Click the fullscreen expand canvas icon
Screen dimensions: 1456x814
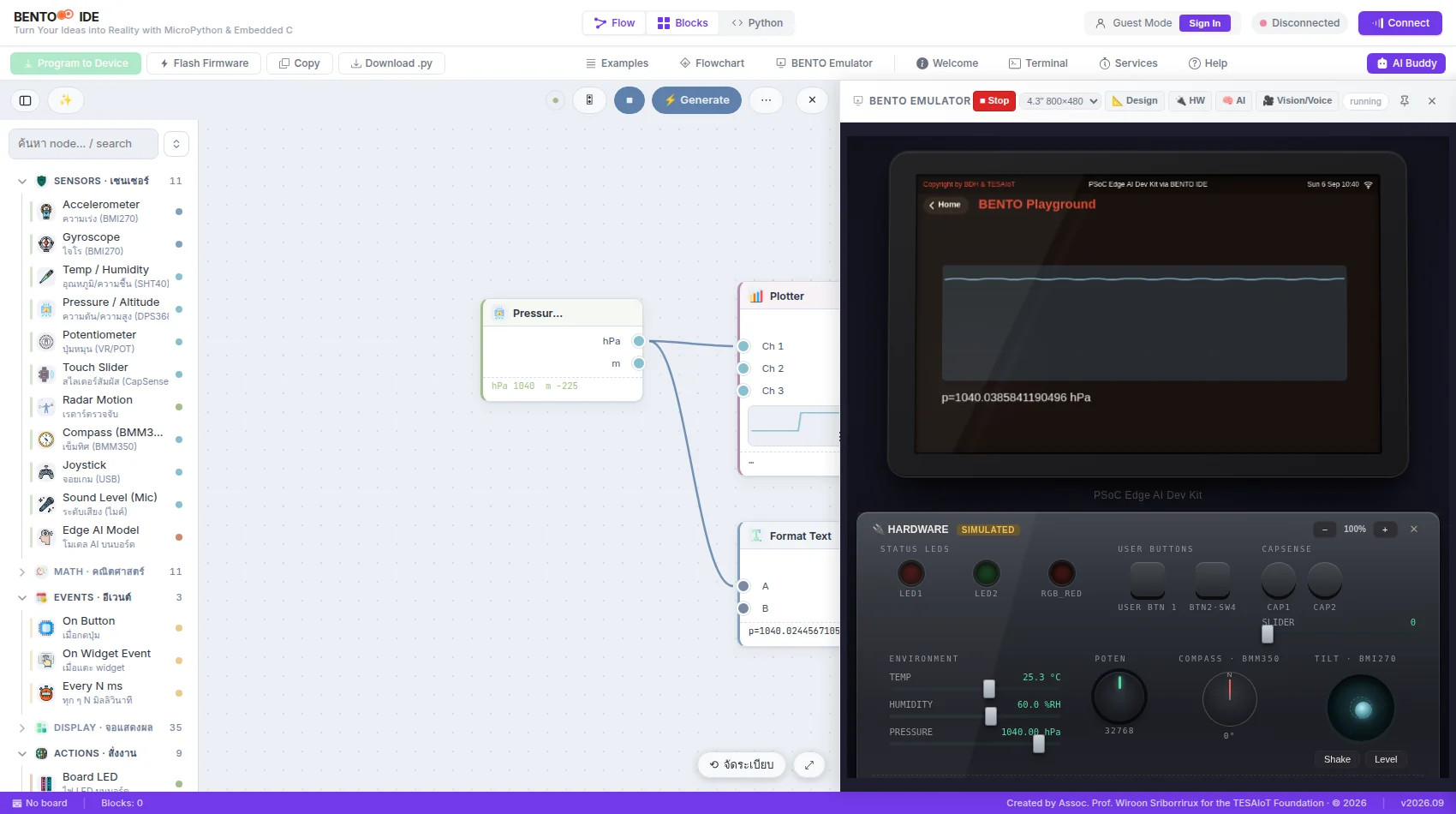click(x=809, y=764)
